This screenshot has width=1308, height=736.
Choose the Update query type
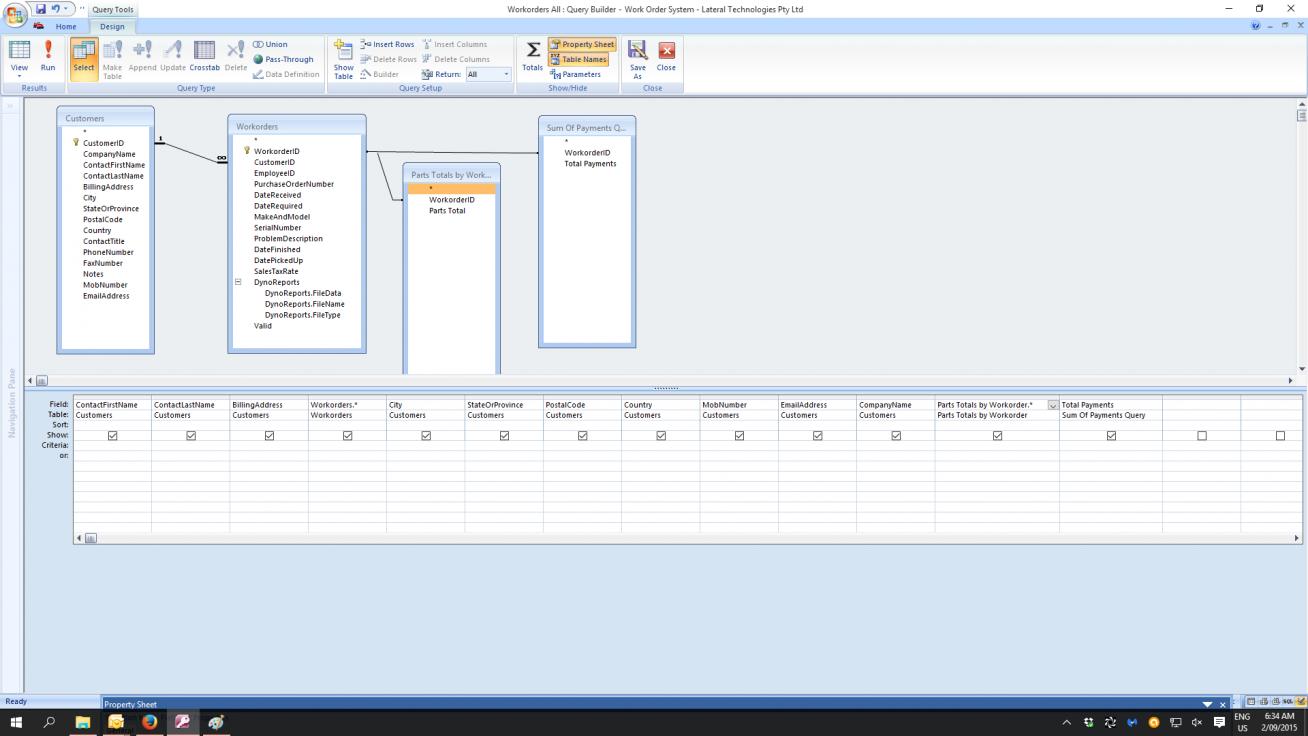point(173,58)
